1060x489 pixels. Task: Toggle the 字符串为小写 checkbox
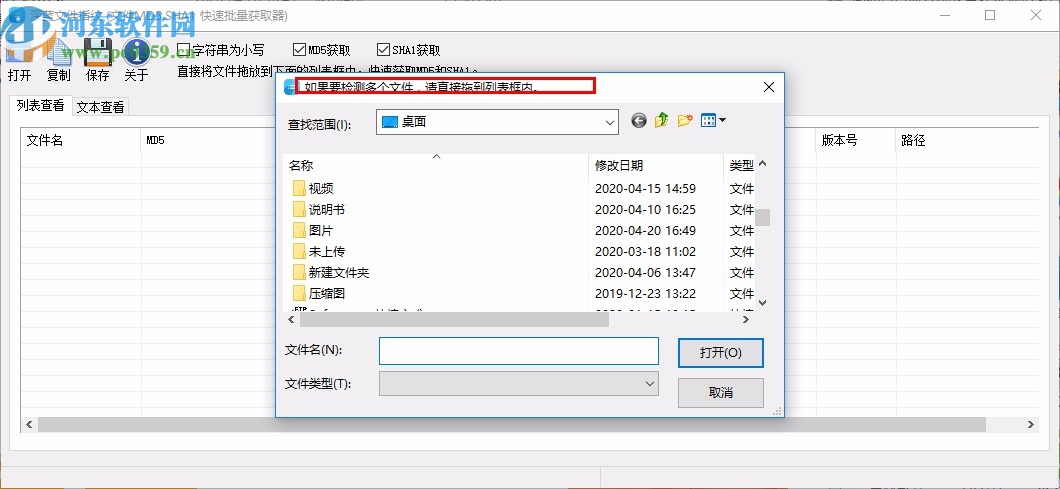pos(183,49)
